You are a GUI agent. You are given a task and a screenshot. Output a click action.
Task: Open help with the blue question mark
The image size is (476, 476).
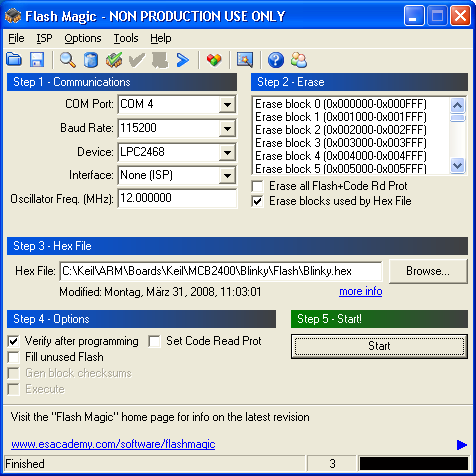[x=276, y=60]
